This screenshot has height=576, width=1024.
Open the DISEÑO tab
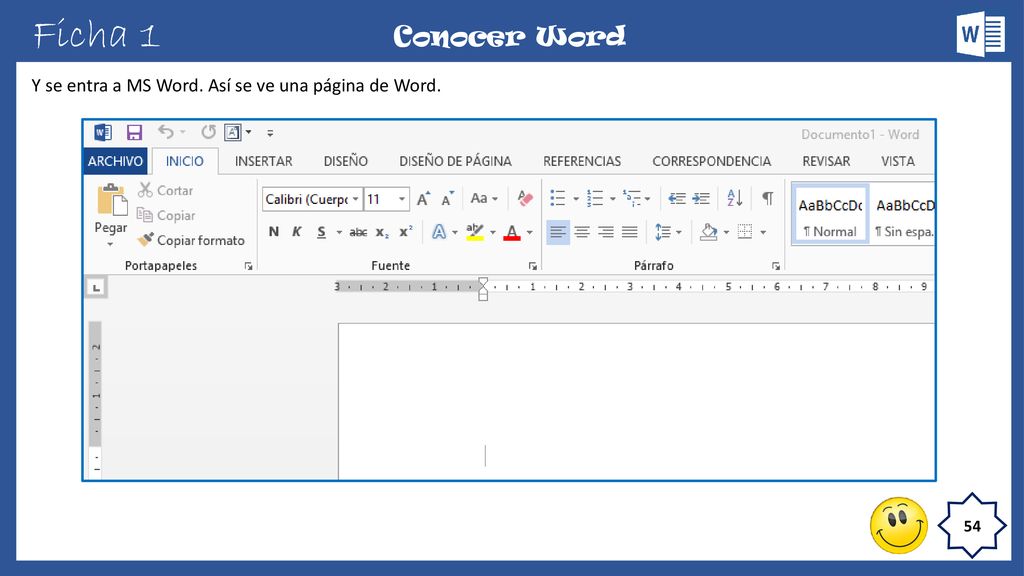point(345,161)
